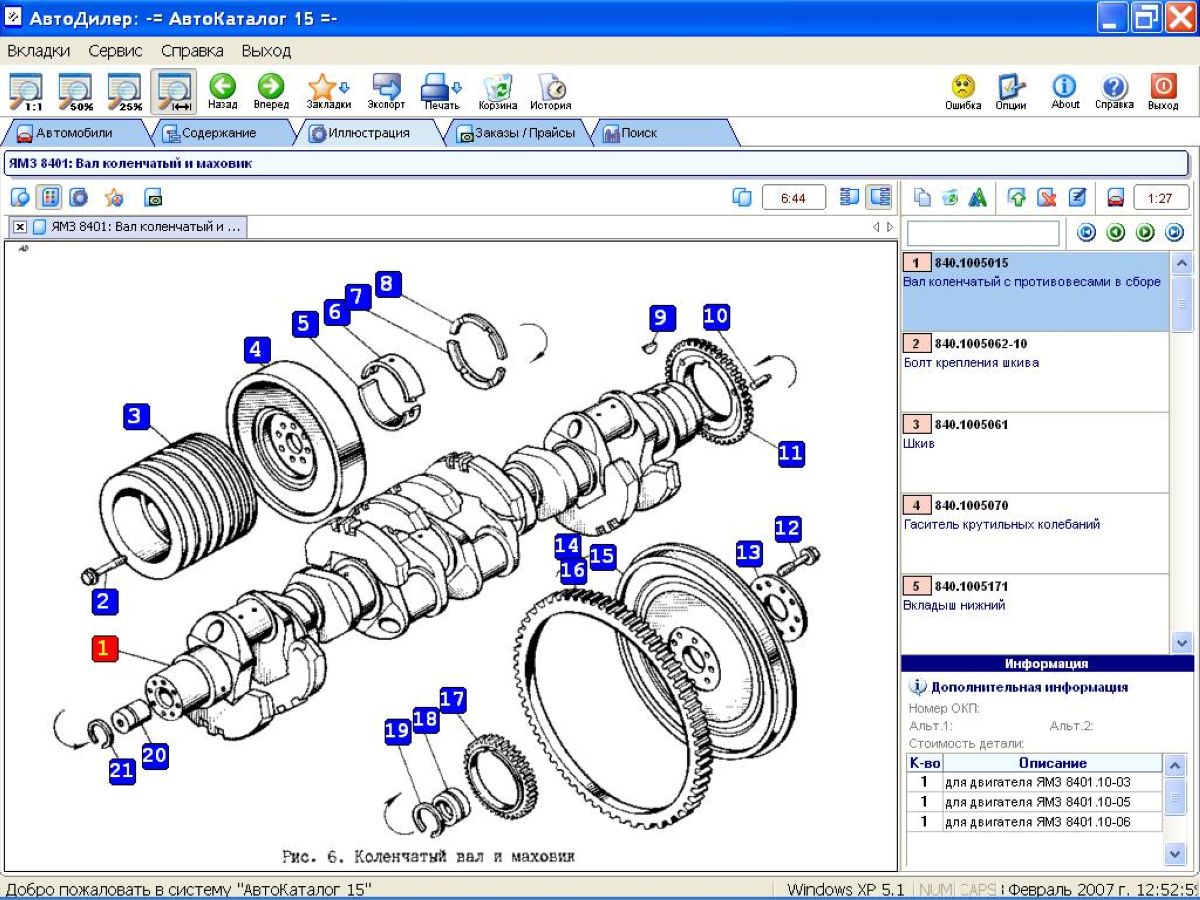Close the ЯМЗ 8401 document tab
This screenshot has height=900, width=1200.
point(20,227)
